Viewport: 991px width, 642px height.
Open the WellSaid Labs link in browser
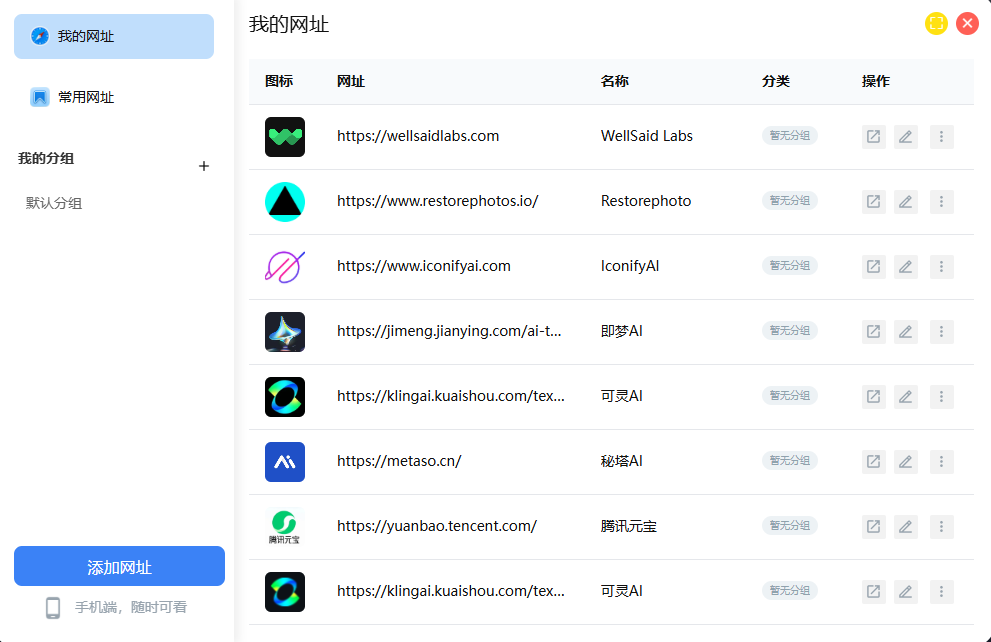pos(873,137)
